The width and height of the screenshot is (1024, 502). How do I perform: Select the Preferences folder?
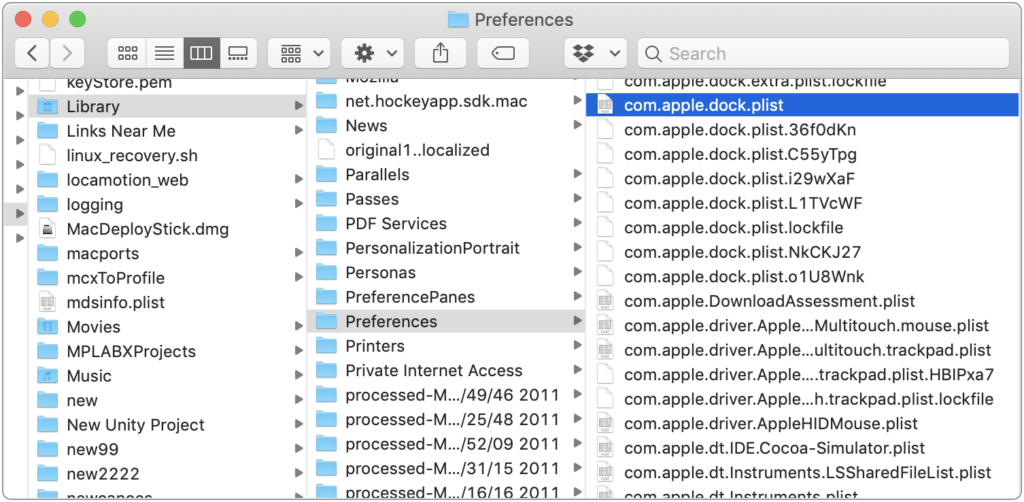446,321
